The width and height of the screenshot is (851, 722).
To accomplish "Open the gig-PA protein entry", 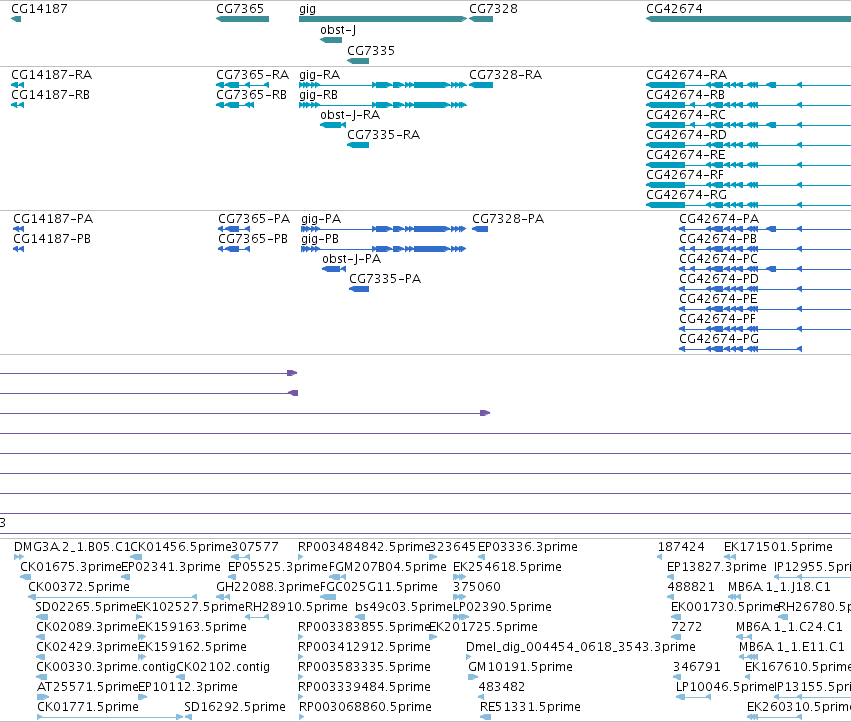I will click(x=321, y=219).
